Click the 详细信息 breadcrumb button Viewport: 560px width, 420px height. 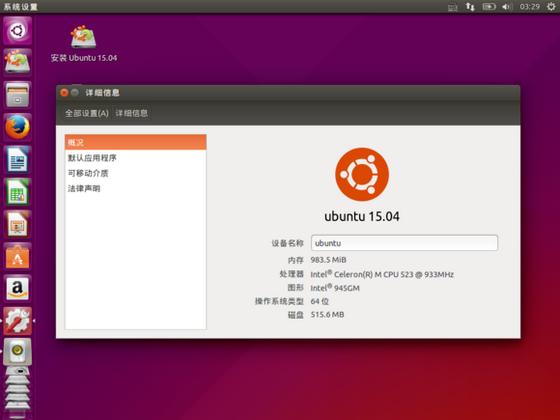pos(131,113)
